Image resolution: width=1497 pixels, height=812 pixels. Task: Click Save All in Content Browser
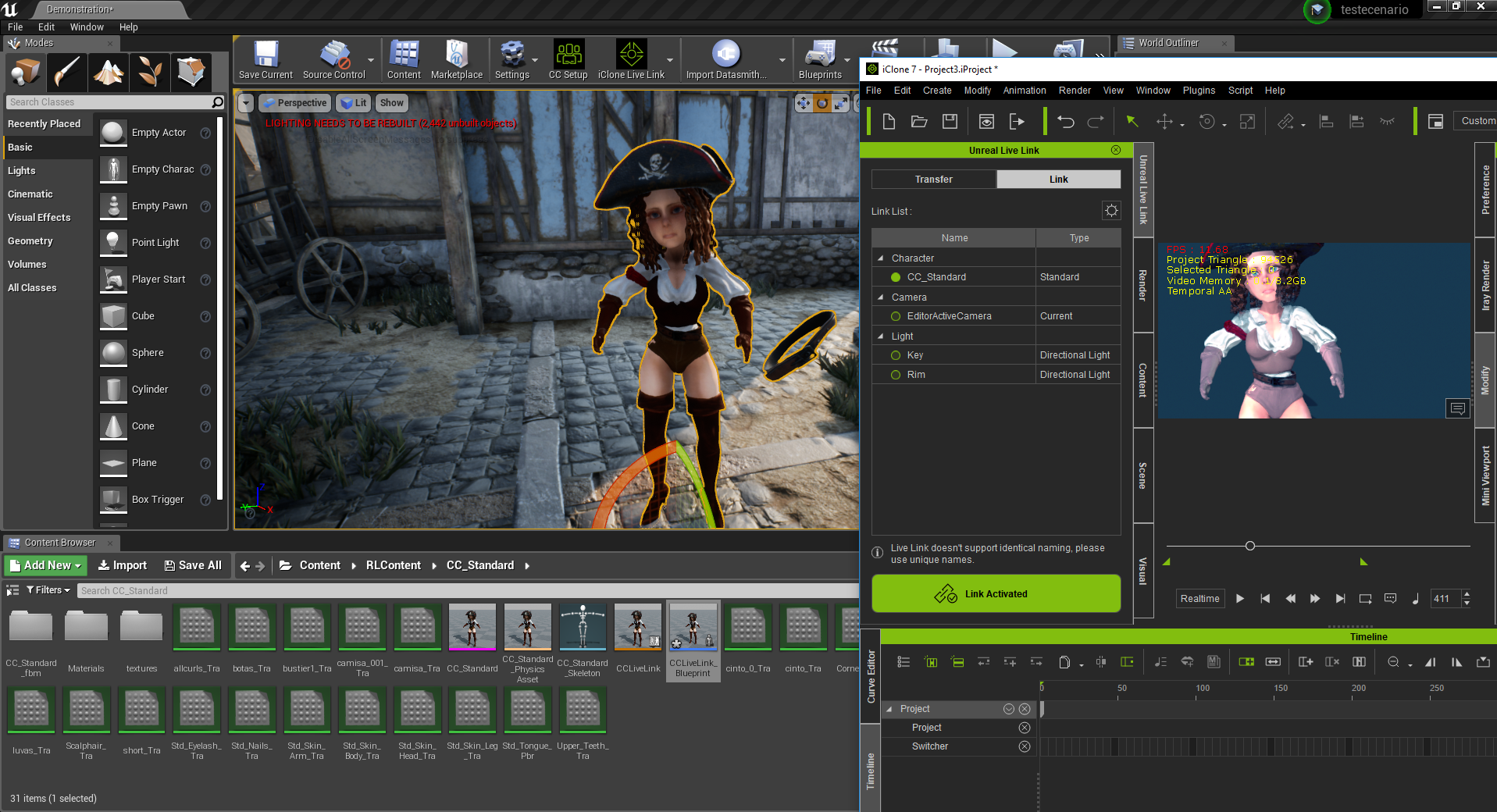[x=193, y=565]
